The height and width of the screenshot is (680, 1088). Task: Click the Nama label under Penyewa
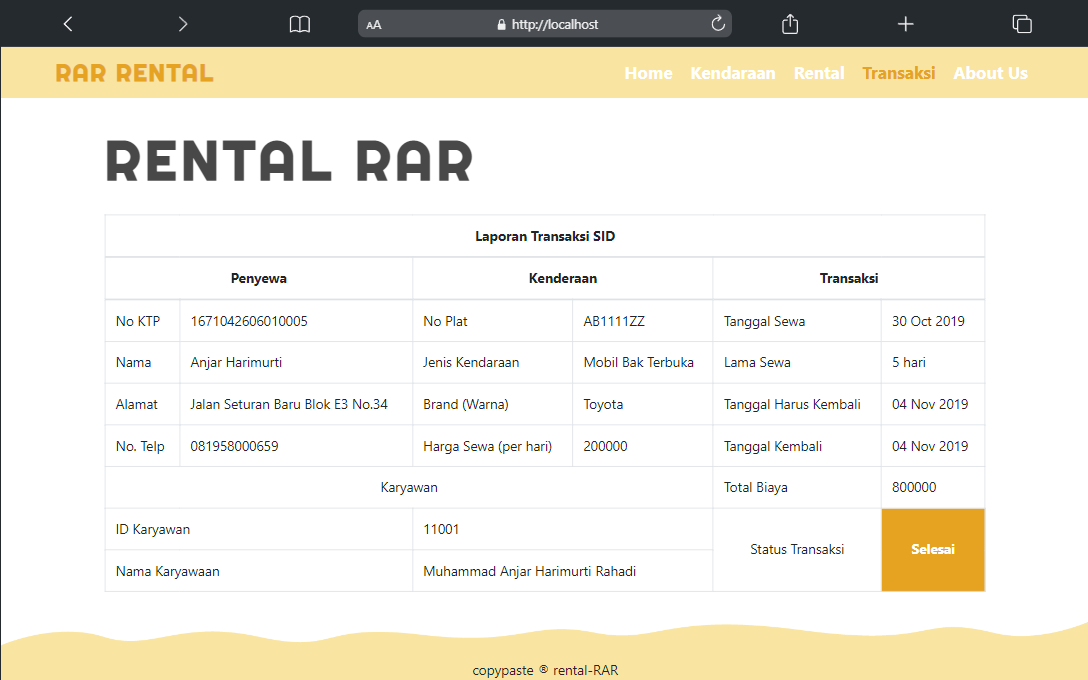133,362
